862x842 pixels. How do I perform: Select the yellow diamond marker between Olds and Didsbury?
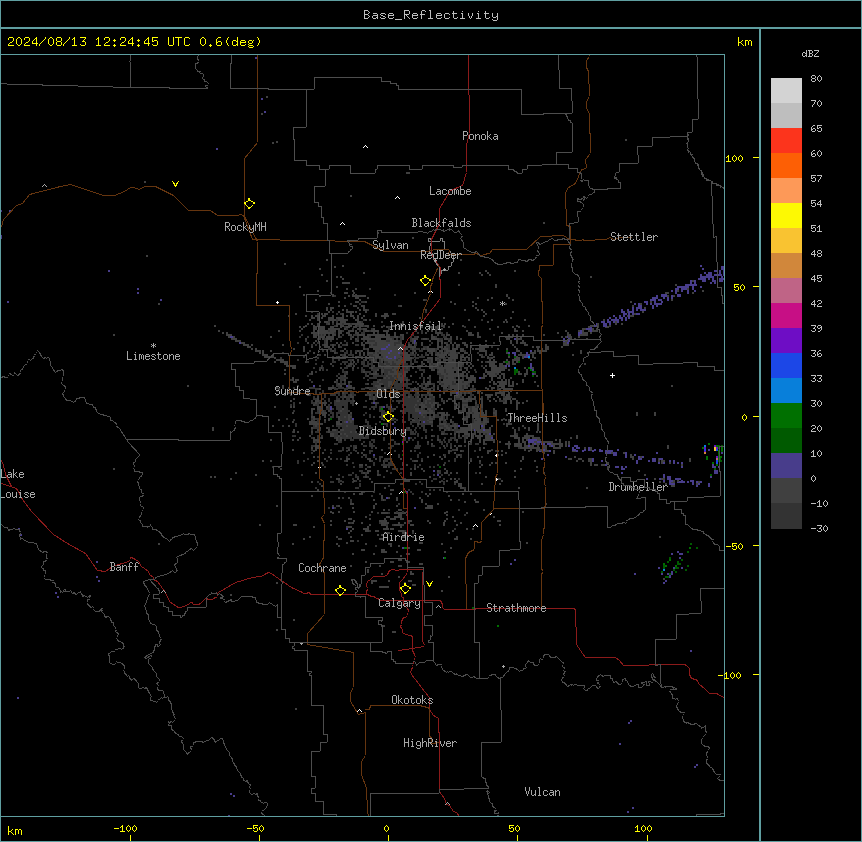tap(388, 417)
